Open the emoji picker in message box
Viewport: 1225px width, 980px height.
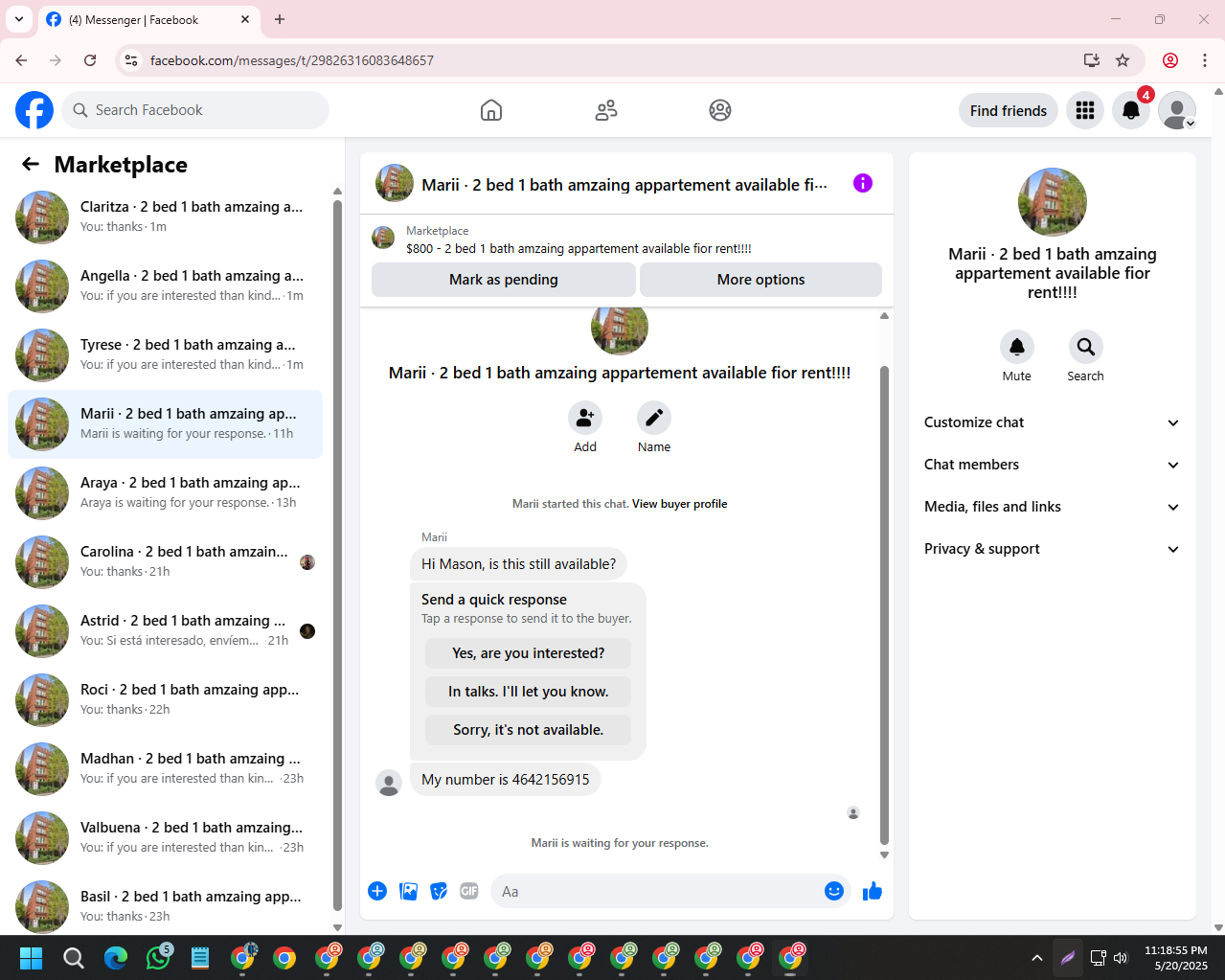(834, 891)
